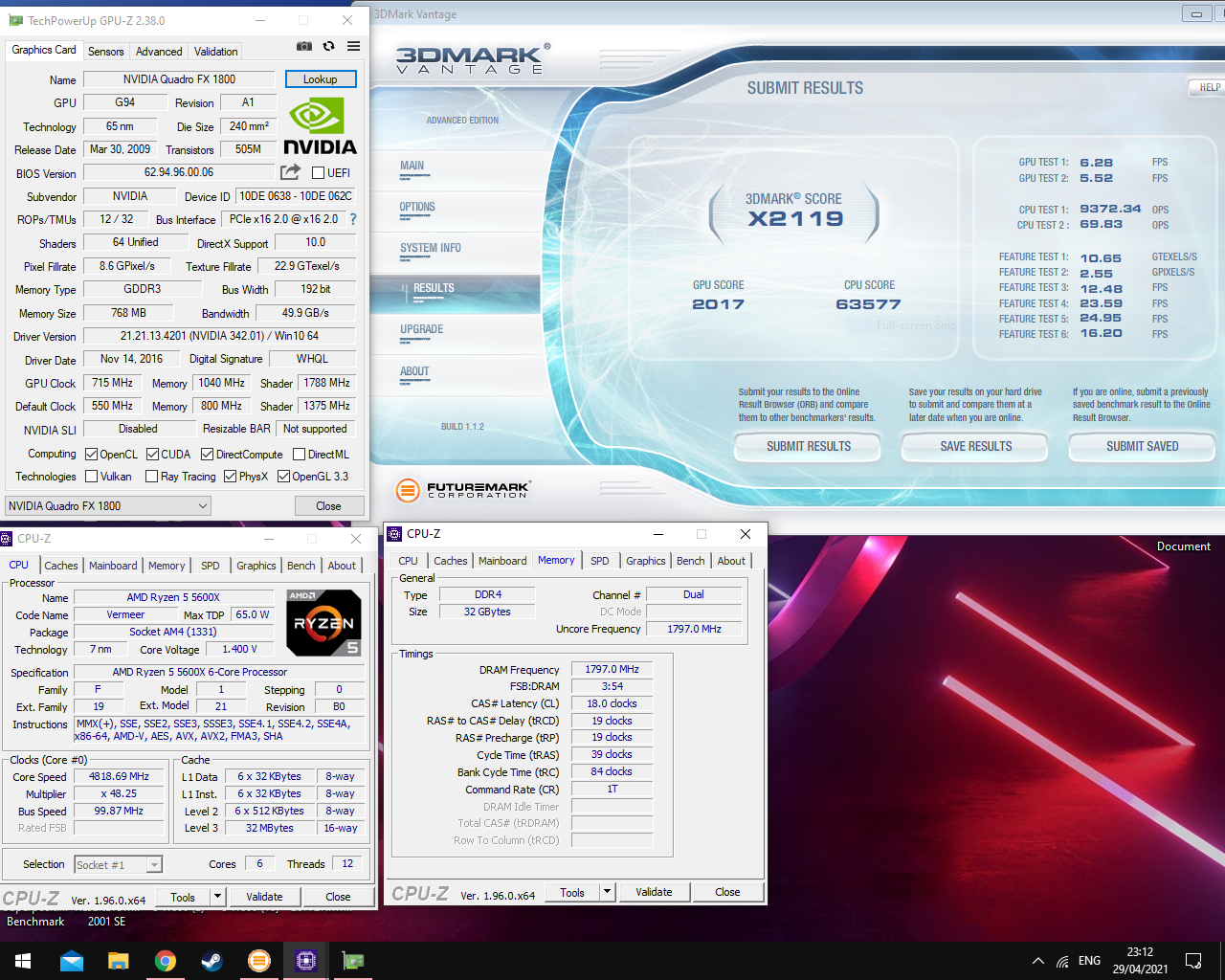The height and width of the screenshot is (980, 1225).
Task: Click the AMD Ryzen 5 logo in CPU-Z
Action: [323, 622]
